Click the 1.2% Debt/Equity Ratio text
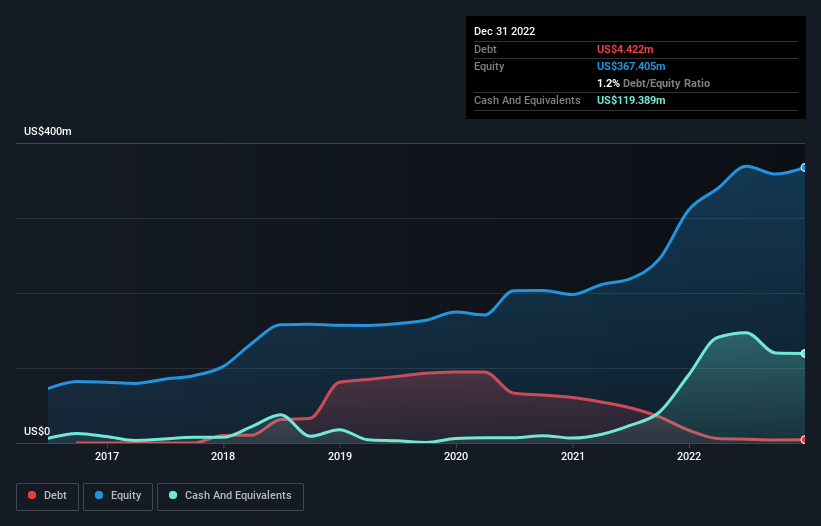The height and width of the screenshot is (526, 821). click(x=653, y=83)
